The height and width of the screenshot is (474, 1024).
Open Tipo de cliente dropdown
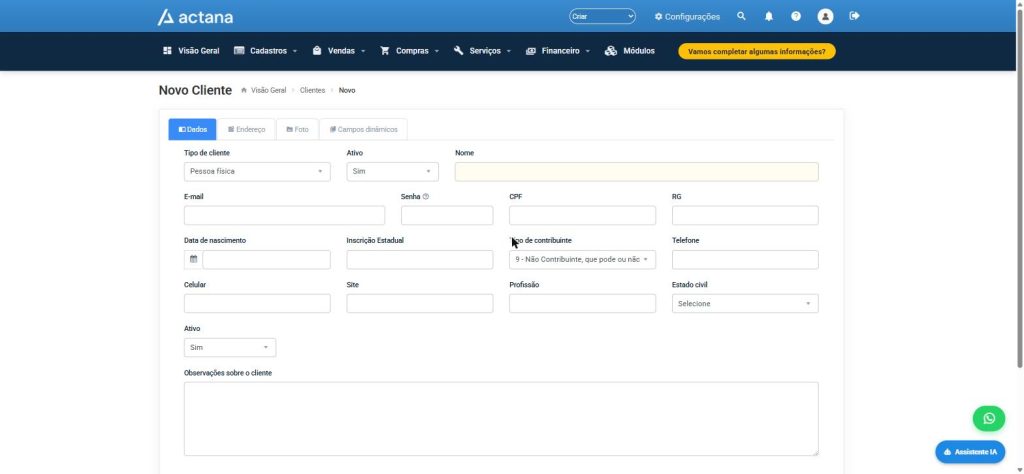pos(257,172)
